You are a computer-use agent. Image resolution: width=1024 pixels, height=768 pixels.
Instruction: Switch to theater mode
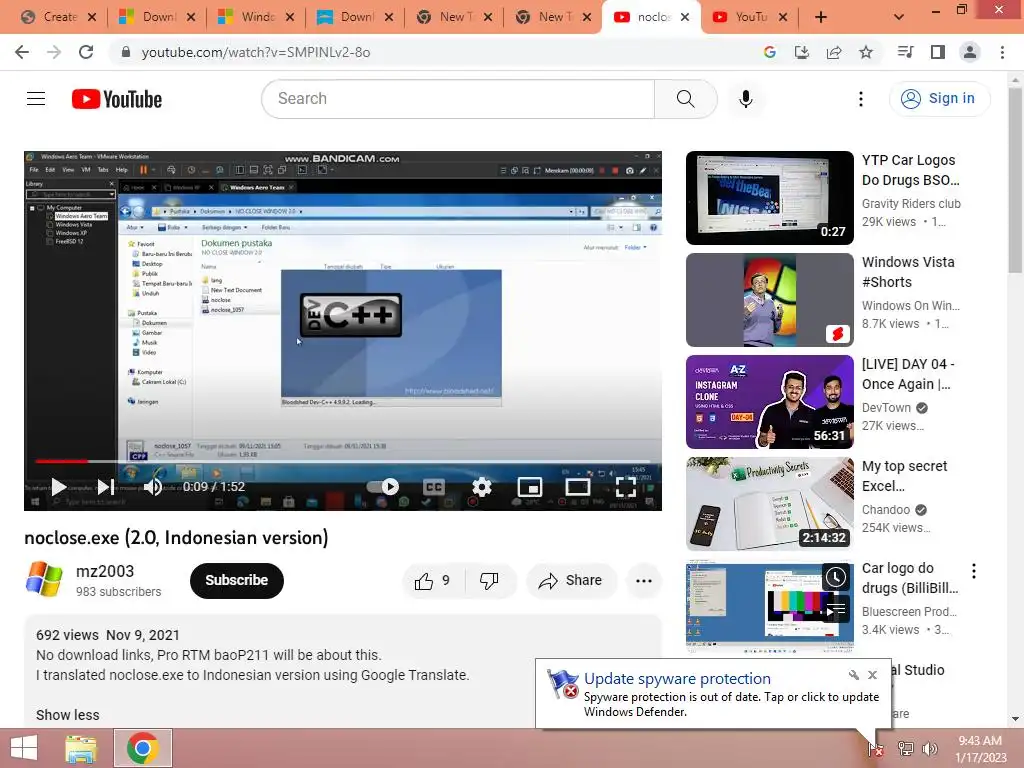[x=578, y=487]
